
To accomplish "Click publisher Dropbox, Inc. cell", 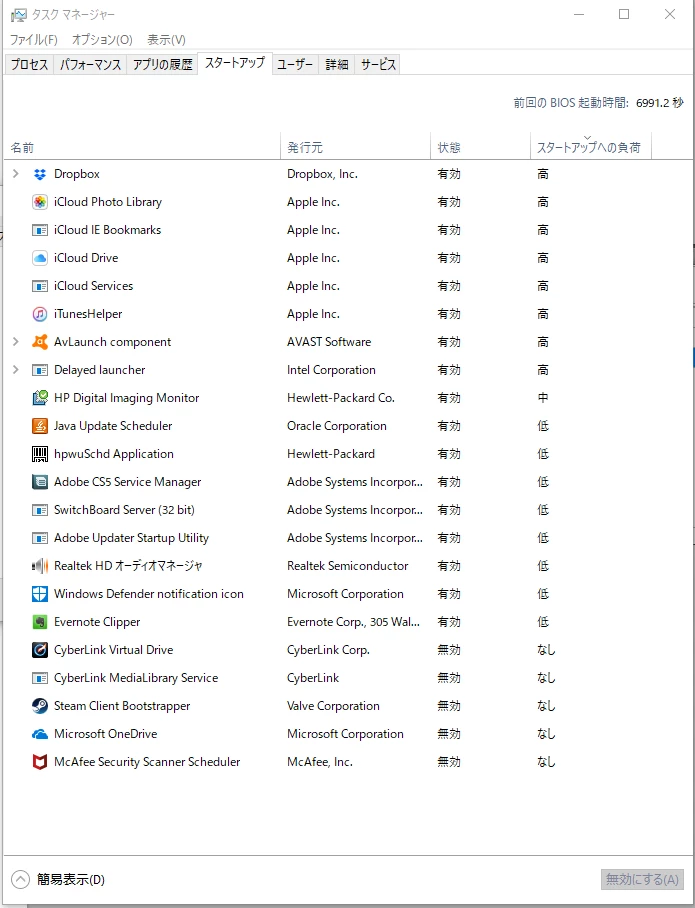I will pos(322,174).
